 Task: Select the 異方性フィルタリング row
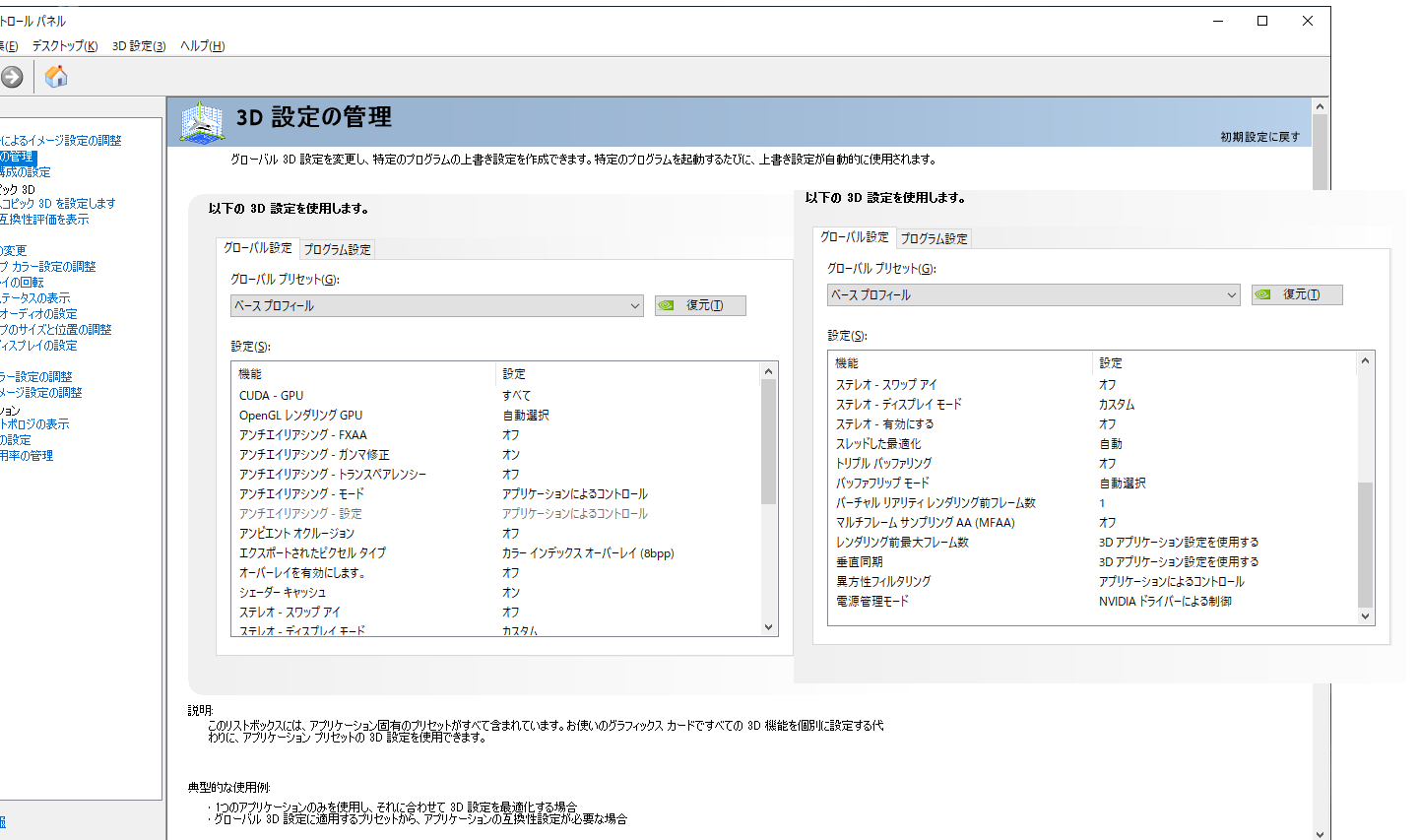coord(1093,582)
